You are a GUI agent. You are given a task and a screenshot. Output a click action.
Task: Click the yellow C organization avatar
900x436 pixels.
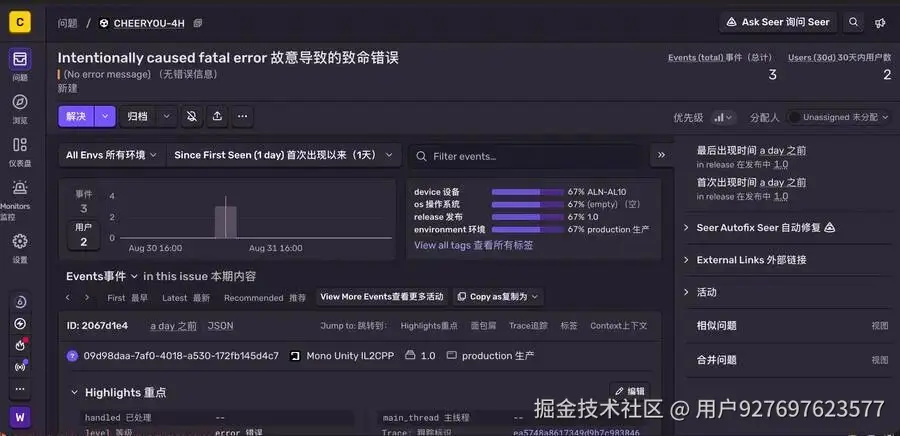20,22
